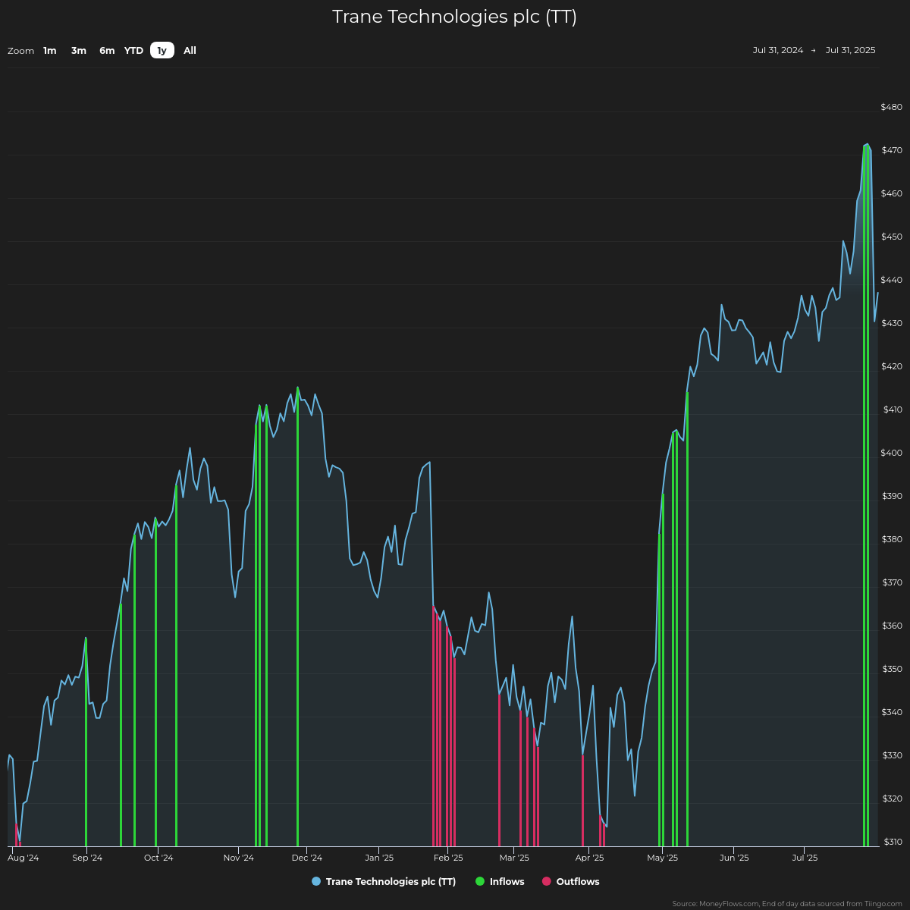Click the $400 price axis label
This screenshot has height=910, width=910.
[x=891, y=453]
